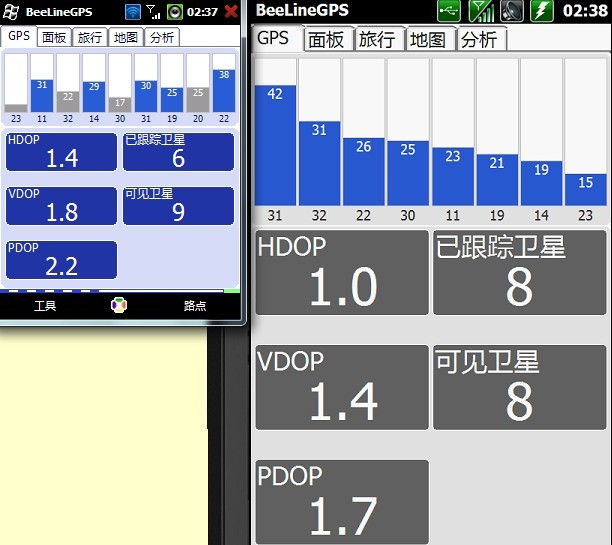This screenshot has width=612, height=545.
Task: Click the 已跟踪卫星 8 panel in right window
Action: tap(519, 272)
